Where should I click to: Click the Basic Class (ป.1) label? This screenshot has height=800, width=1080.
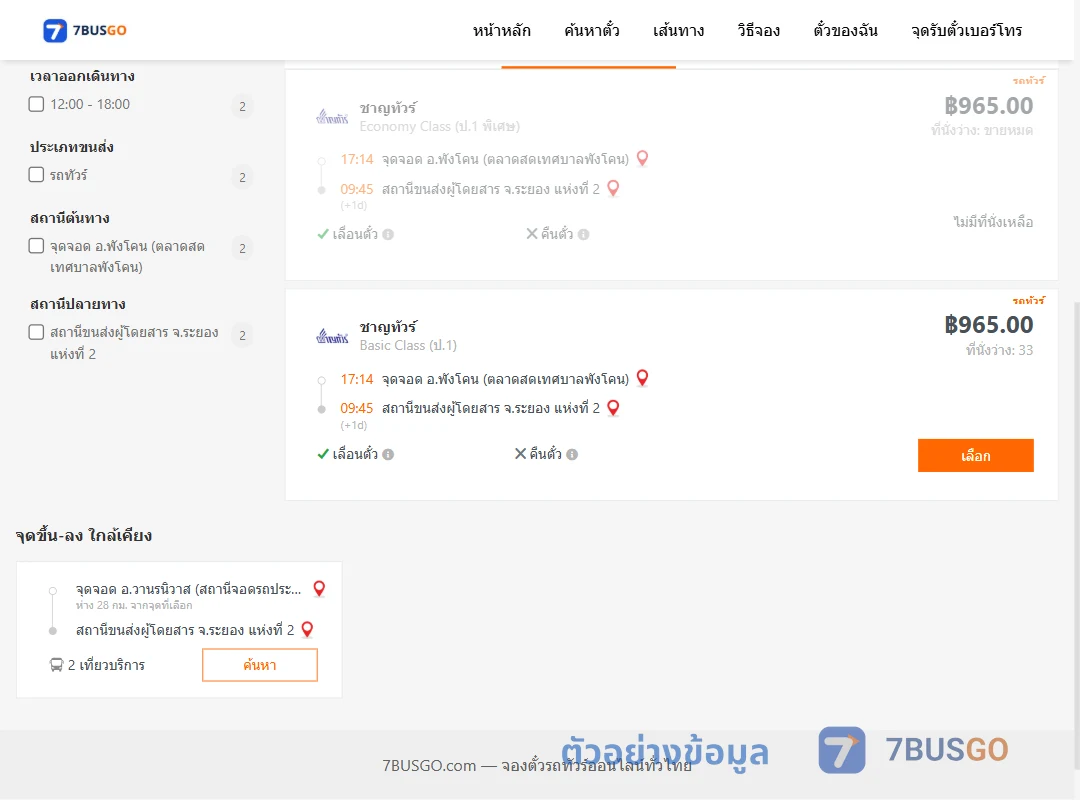click(408, 345)
